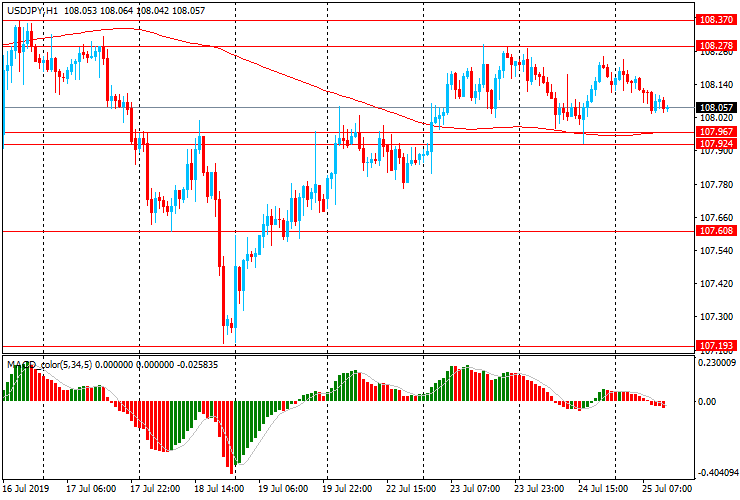The image size is (740, 500).
Task: Click the 22 Jul 15:00 time label
Action: coord(411,488)
